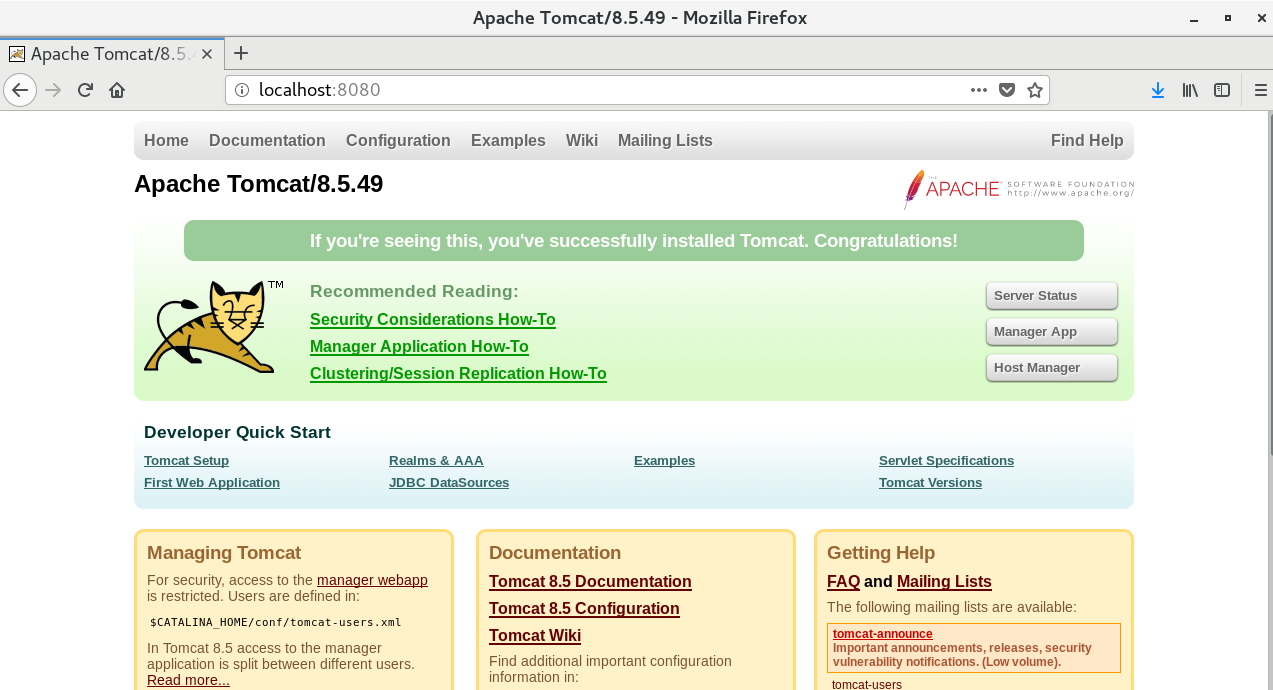
Task: Open Clustering/Session Replication How-To link
Action: click(x=458, y=374)
